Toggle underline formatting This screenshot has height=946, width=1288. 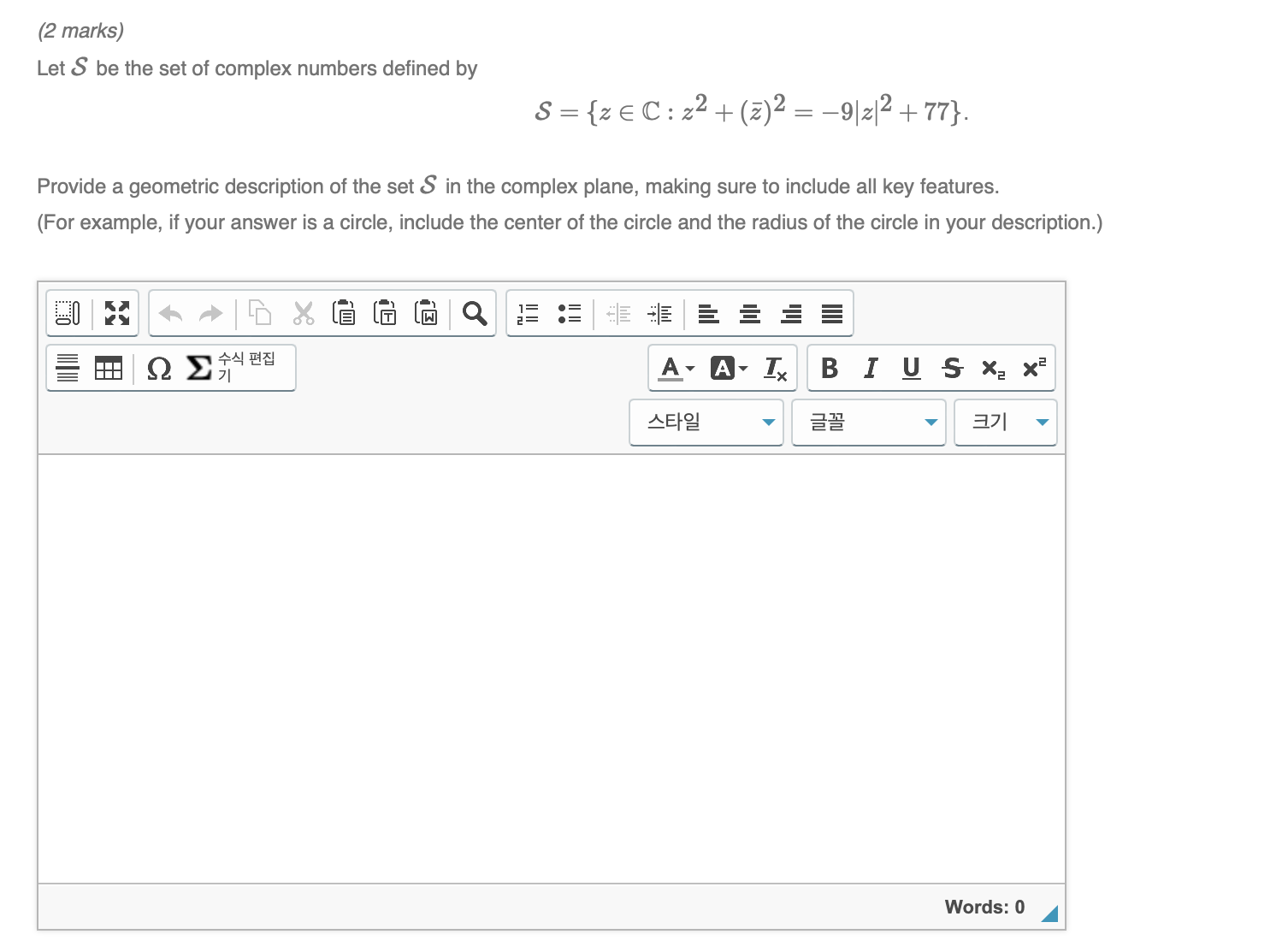pyautogui.click(x=910, y=368)
